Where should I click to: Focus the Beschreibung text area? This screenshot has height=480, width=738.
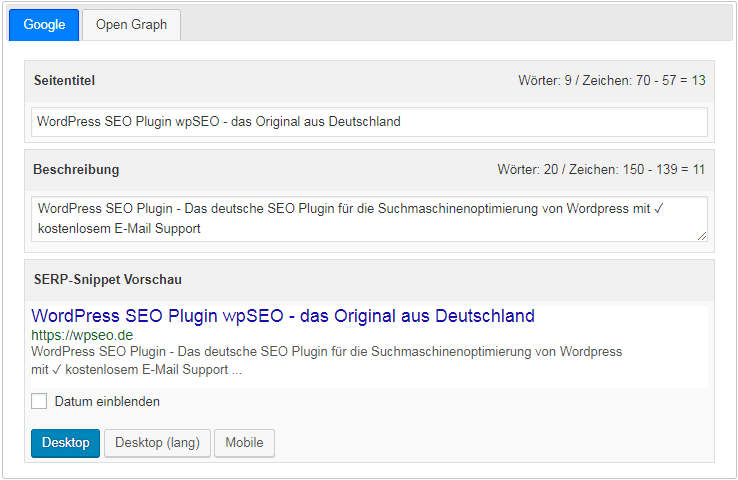click(369, 218)
